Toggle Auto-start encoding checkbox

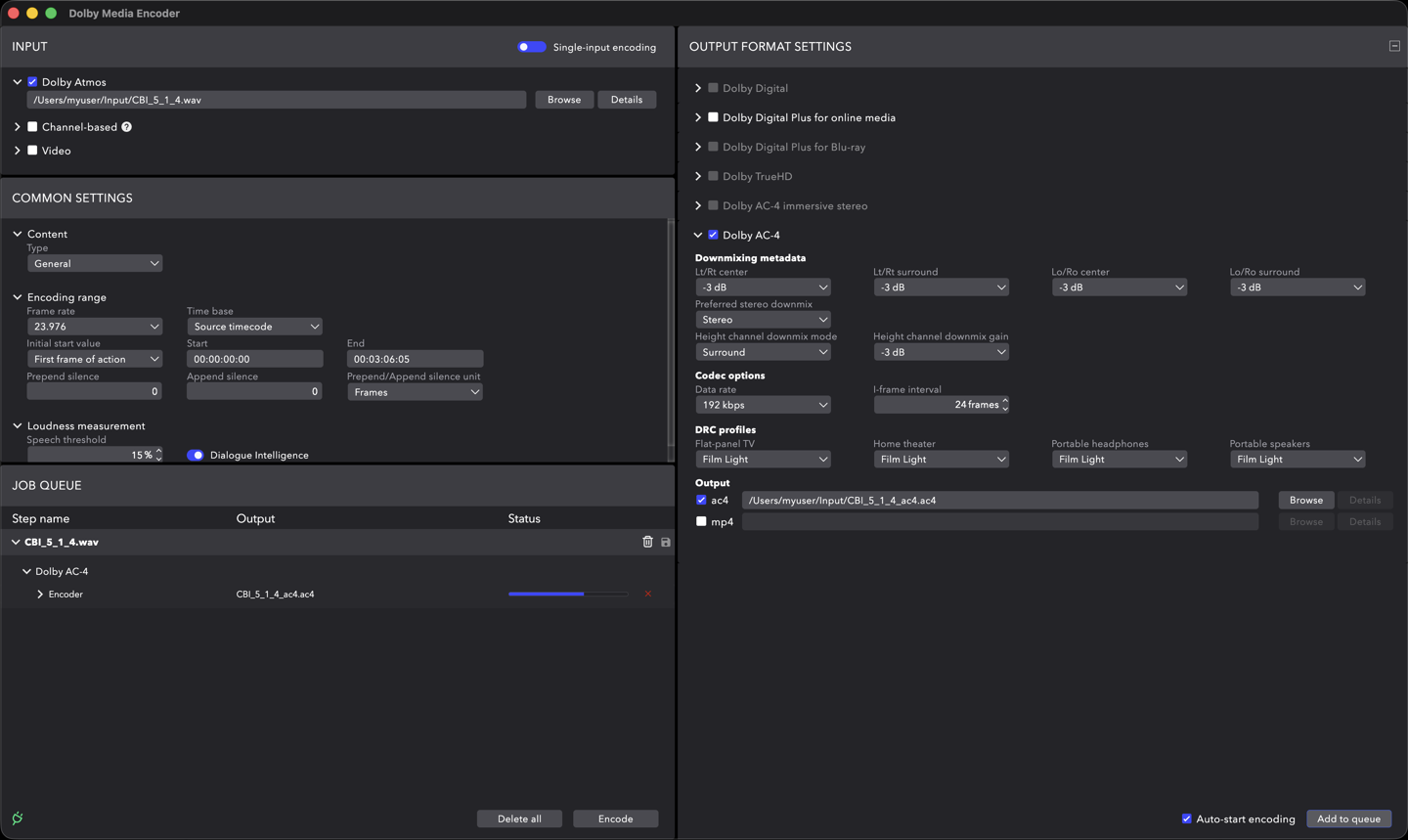point(1187,818)
